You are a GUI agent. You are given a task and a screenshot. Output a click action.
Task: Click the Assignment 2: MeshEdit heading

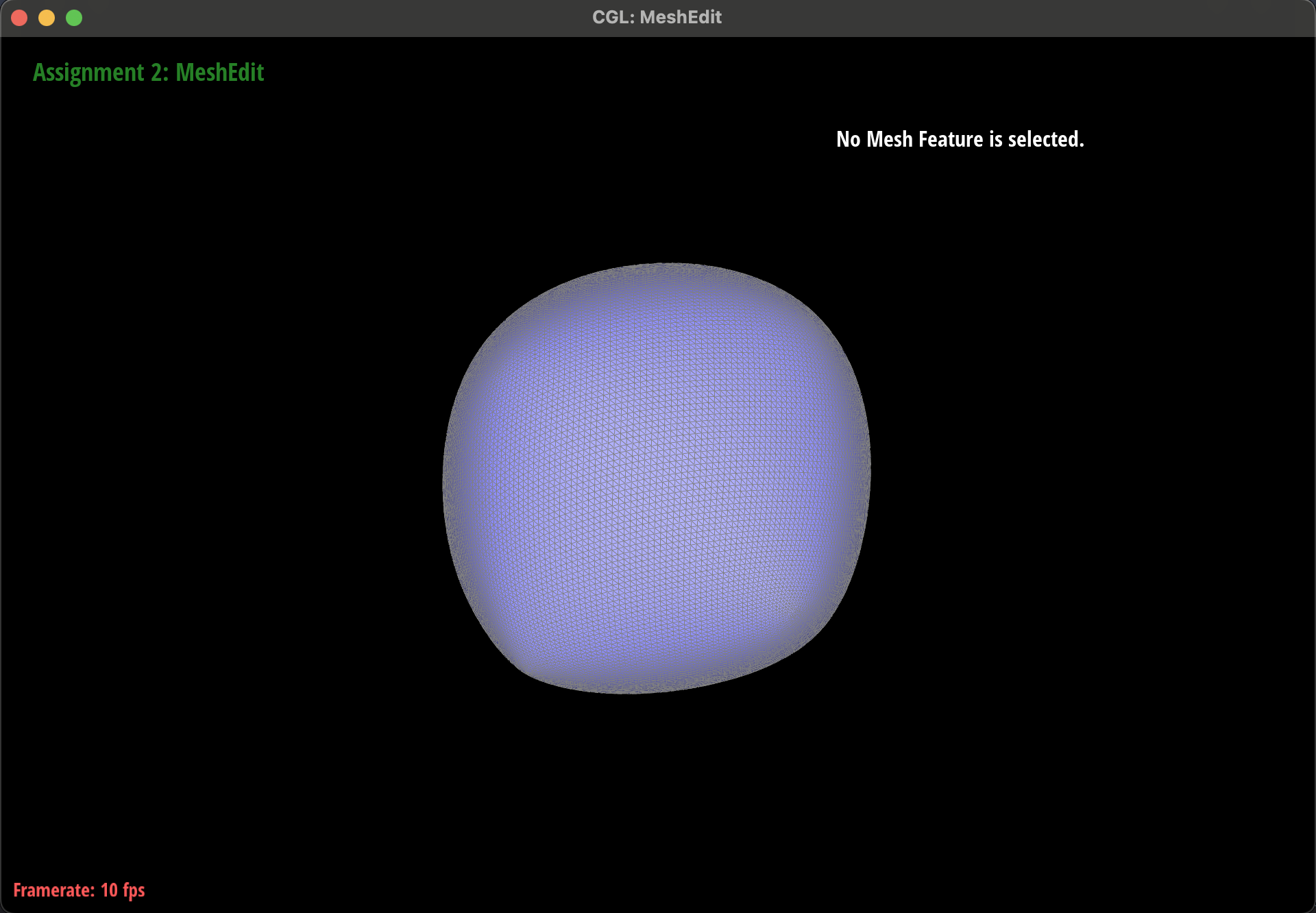tap(148, 73)
